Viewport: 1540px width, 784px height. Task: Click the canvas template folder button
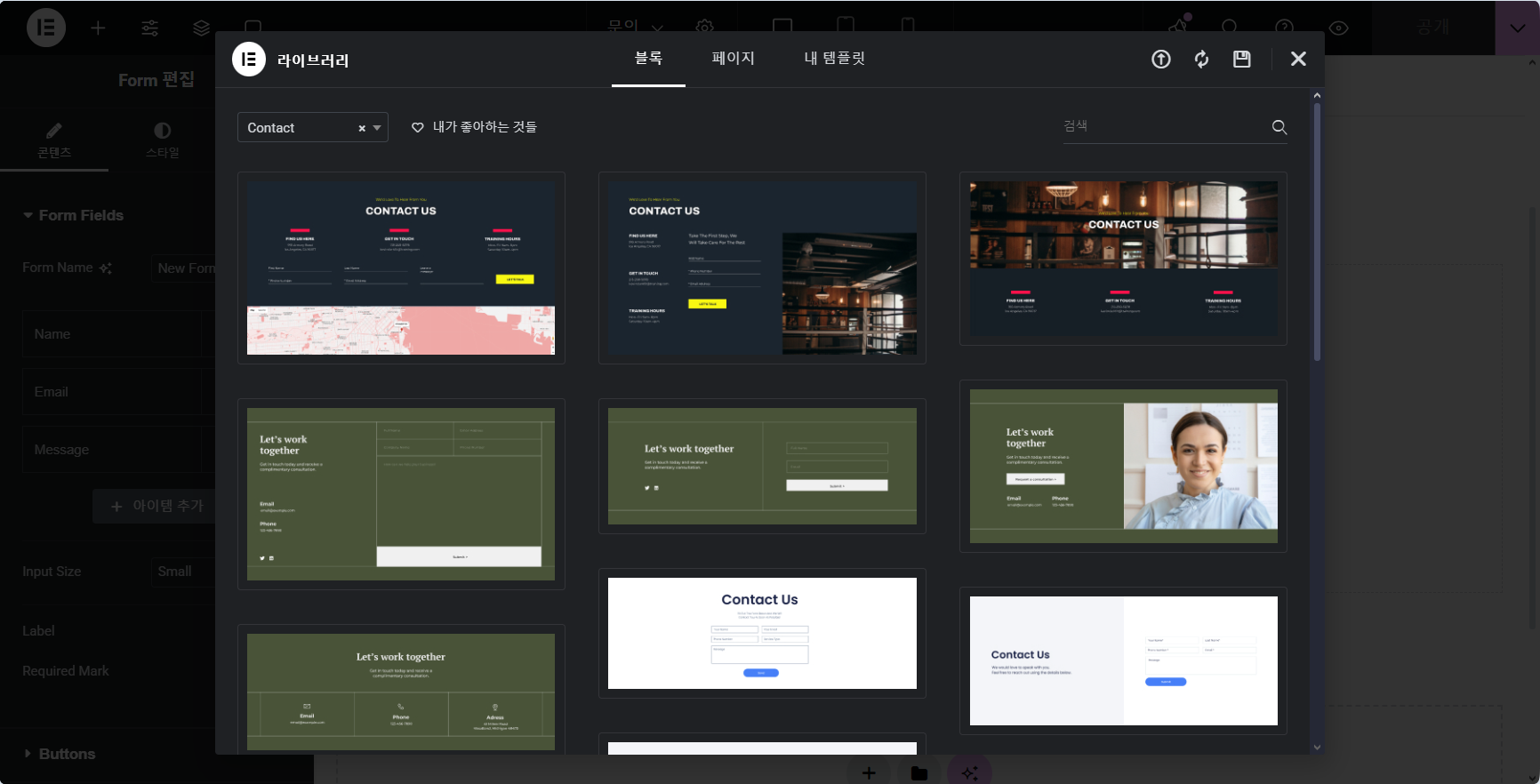click(x=919, y=772)
